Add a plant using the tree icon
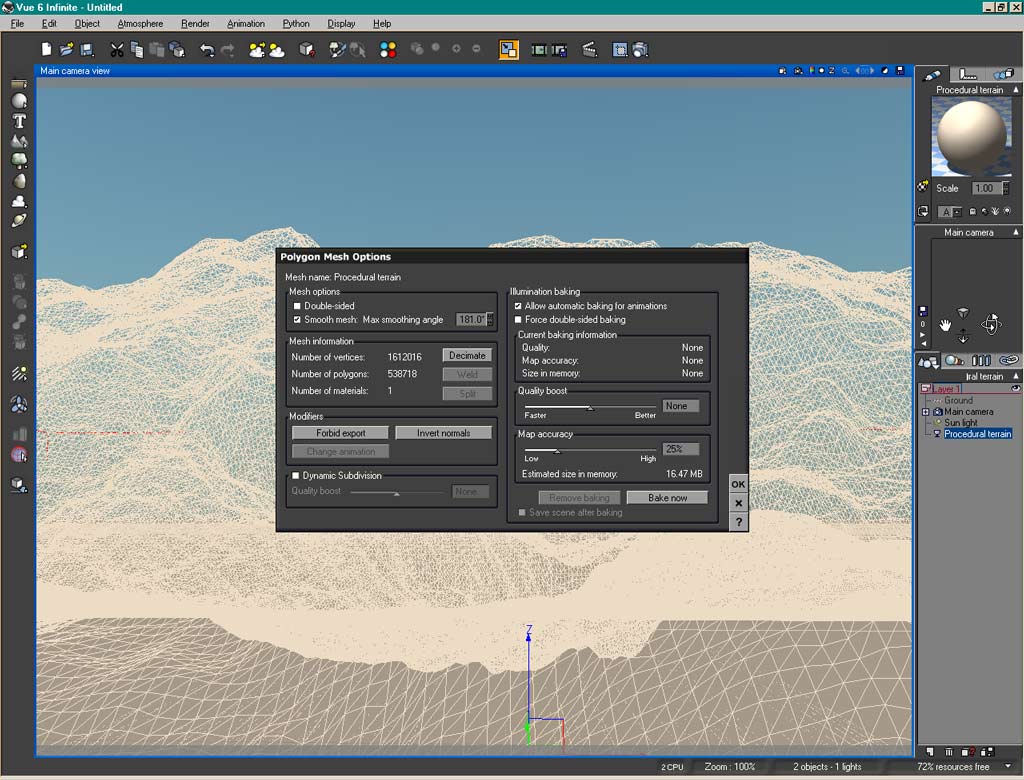 click(18, 161)
